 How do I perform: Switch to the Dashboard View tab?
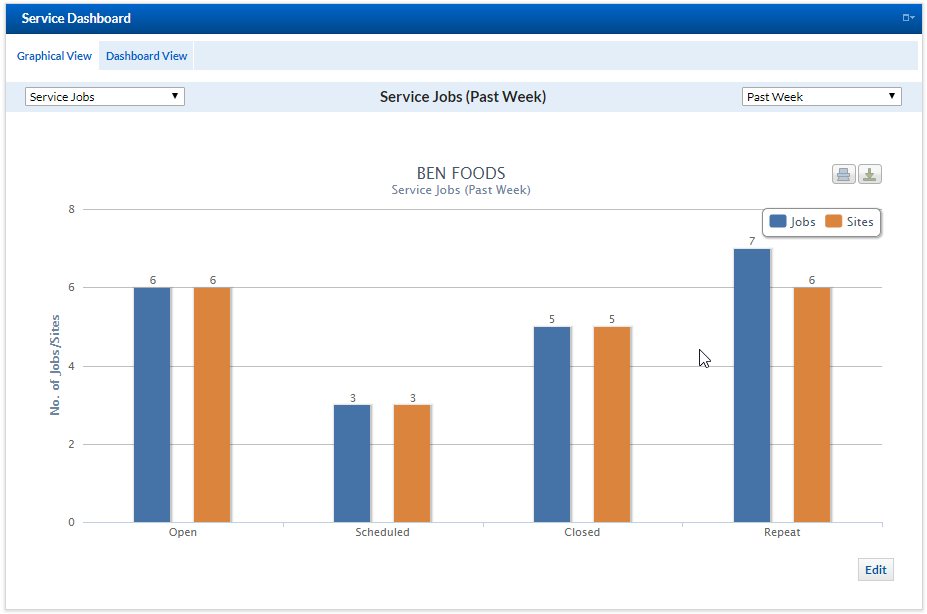(147, 56)
